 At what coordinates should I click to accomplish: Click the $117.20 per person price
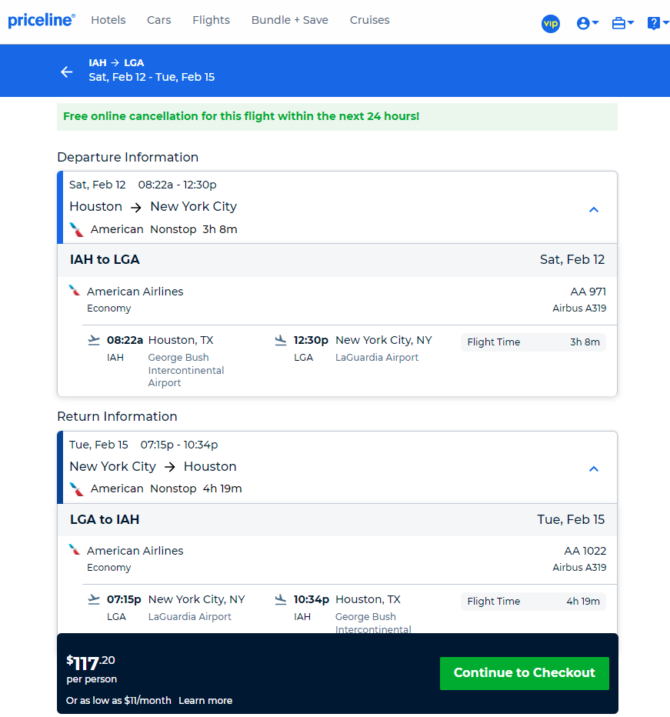(91, 669)
